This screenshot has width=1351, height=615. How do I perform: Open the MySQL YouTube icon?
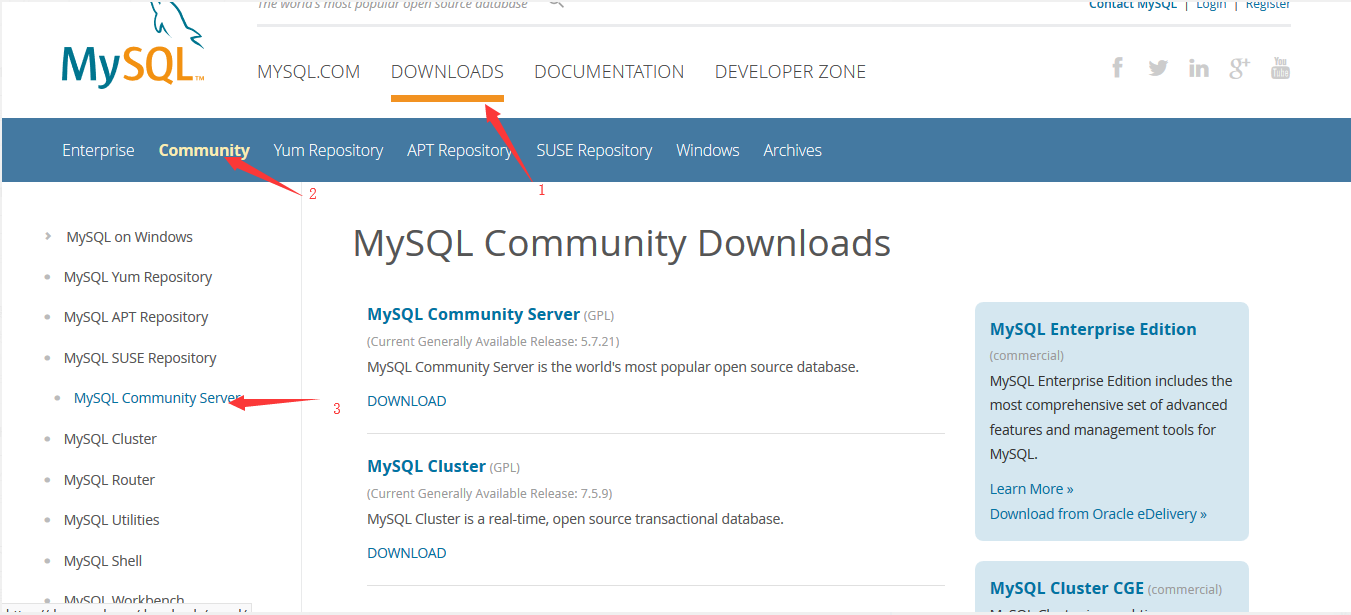pos(1280,68)
